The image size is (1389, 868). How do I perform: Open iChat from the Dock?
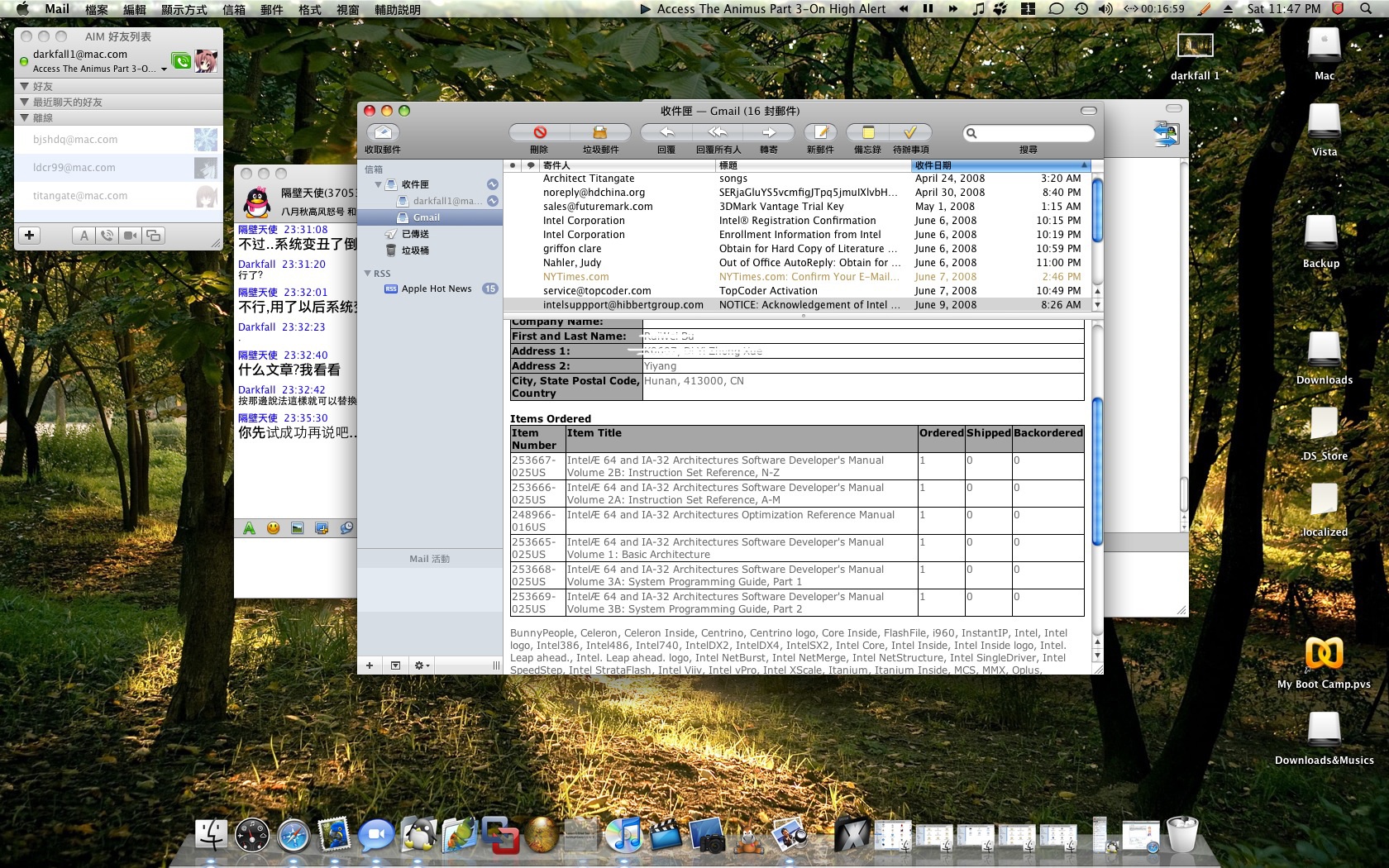(x=376, y=835)
